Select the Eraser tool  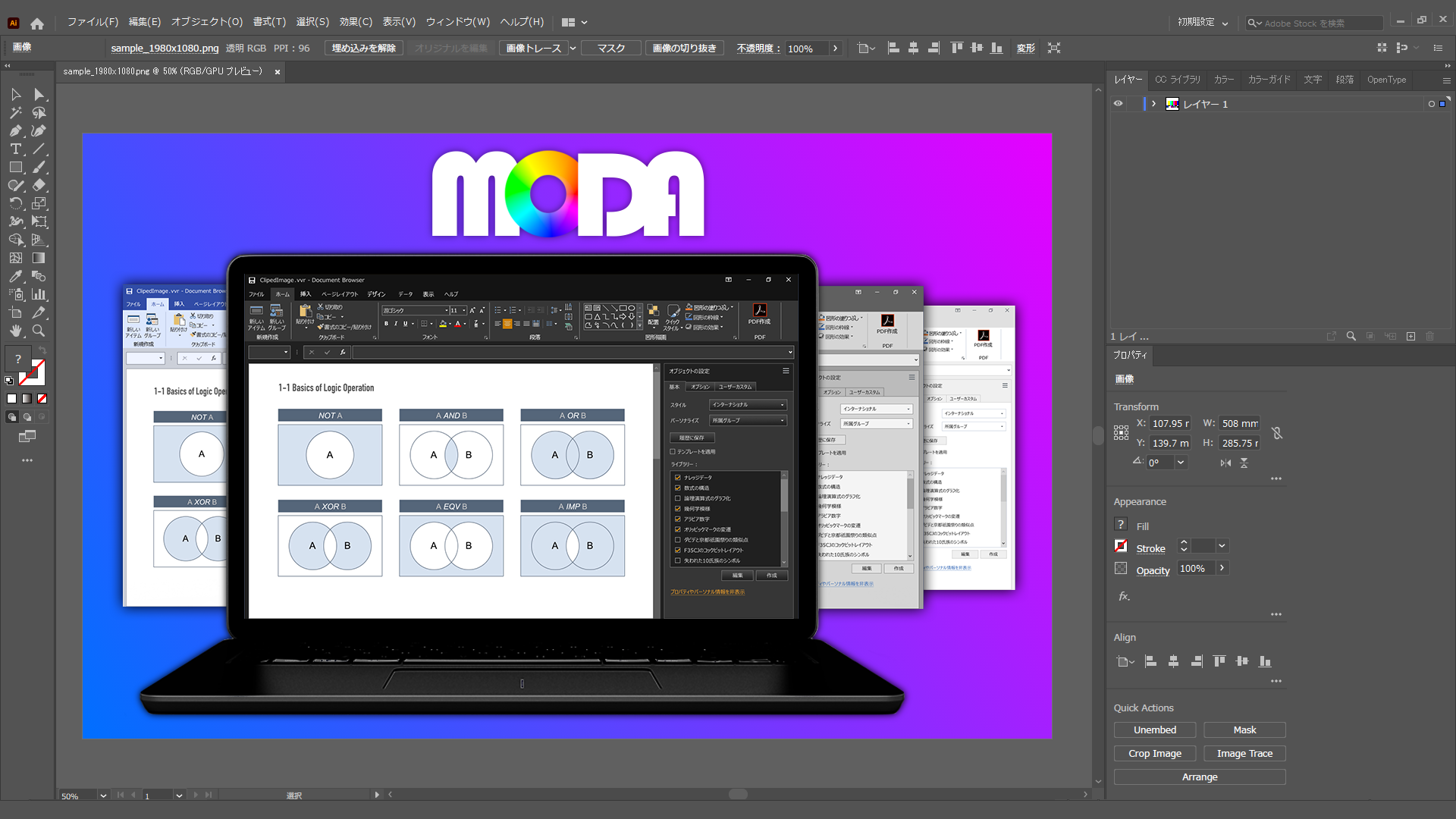click(x=39, y=186)
